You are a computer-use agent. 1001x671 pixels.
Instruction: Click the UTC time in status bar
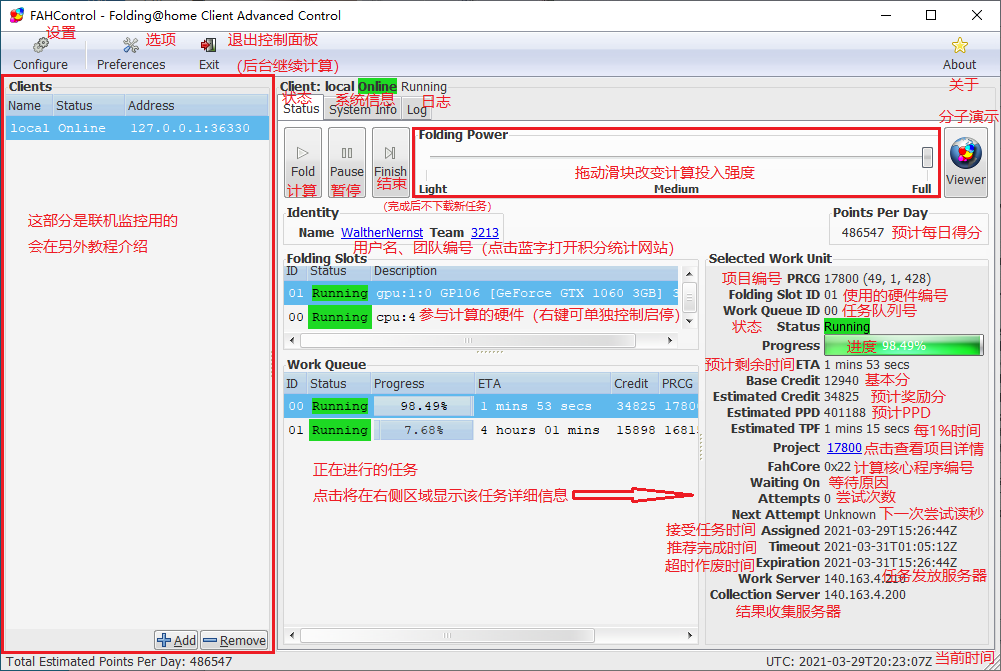[x=849, y=661]
